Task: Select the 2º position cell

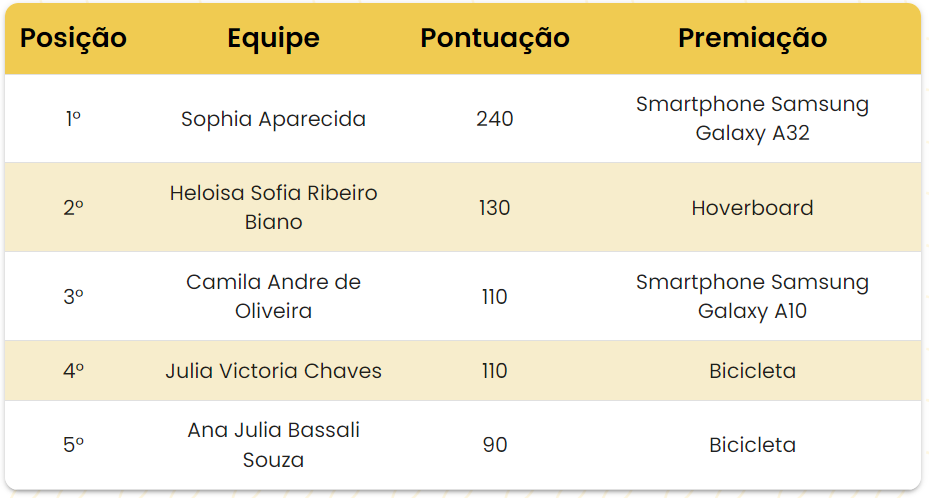Action: point(73,208)
